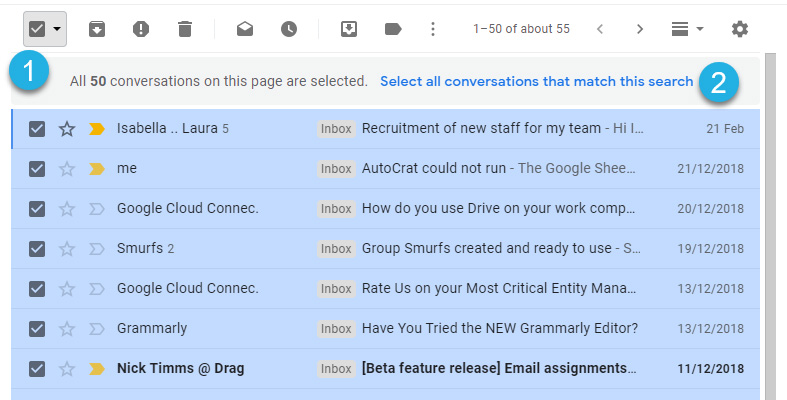Open the select-all checkbox dropdown arrow
The height and width of the screenshot is (400, 787).
pos(57,29)
